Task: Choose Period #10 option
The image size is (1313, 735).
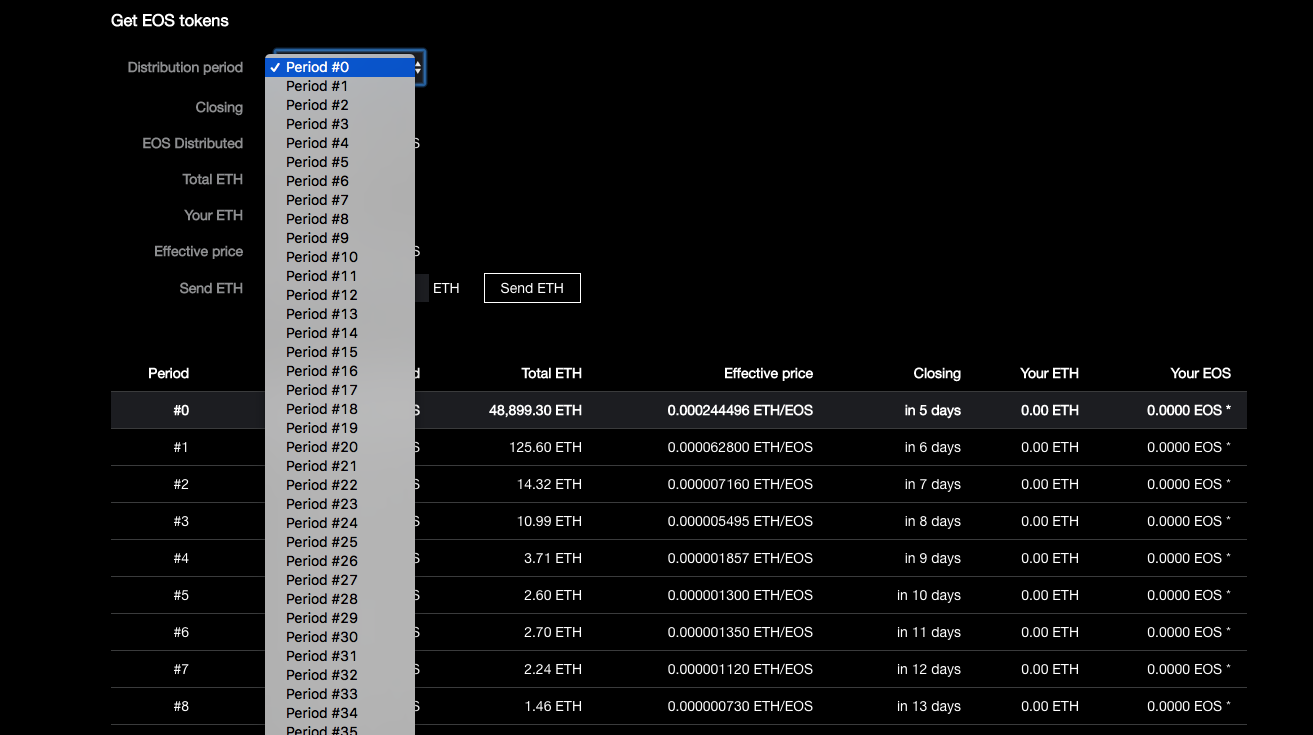Action: (x=340, y=257)
